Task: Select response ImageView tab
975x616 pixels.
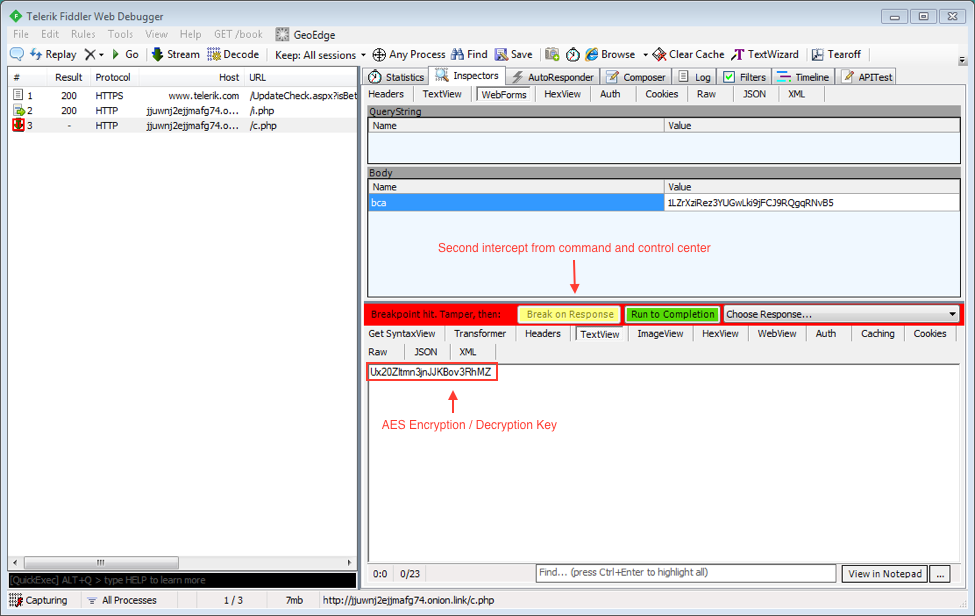Action: [660, 334]
